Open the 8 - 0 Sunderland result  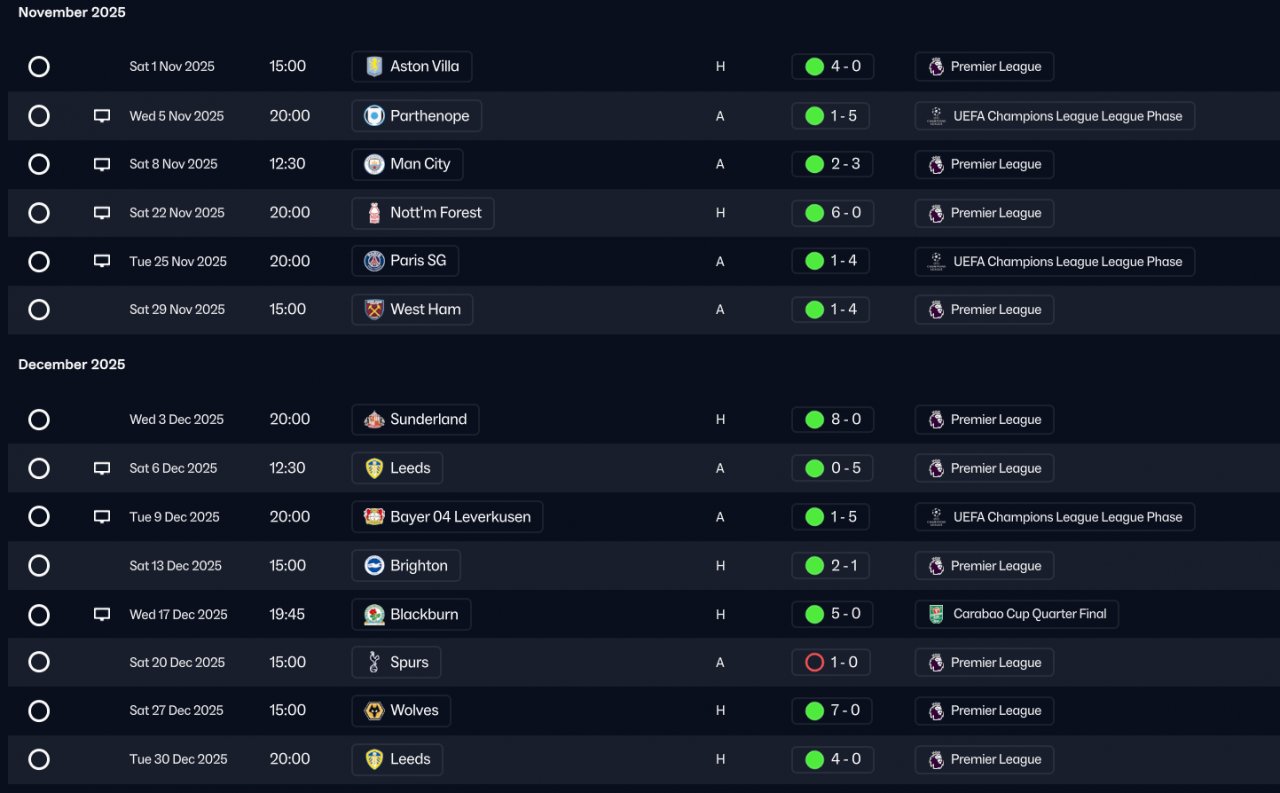833,420
